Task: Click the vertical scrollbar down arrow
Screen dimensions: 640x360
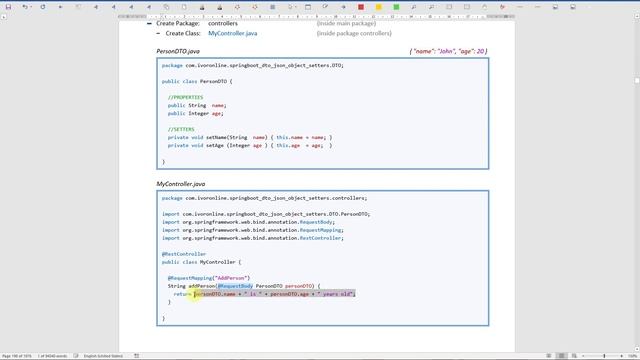Action: click(637, 349)
